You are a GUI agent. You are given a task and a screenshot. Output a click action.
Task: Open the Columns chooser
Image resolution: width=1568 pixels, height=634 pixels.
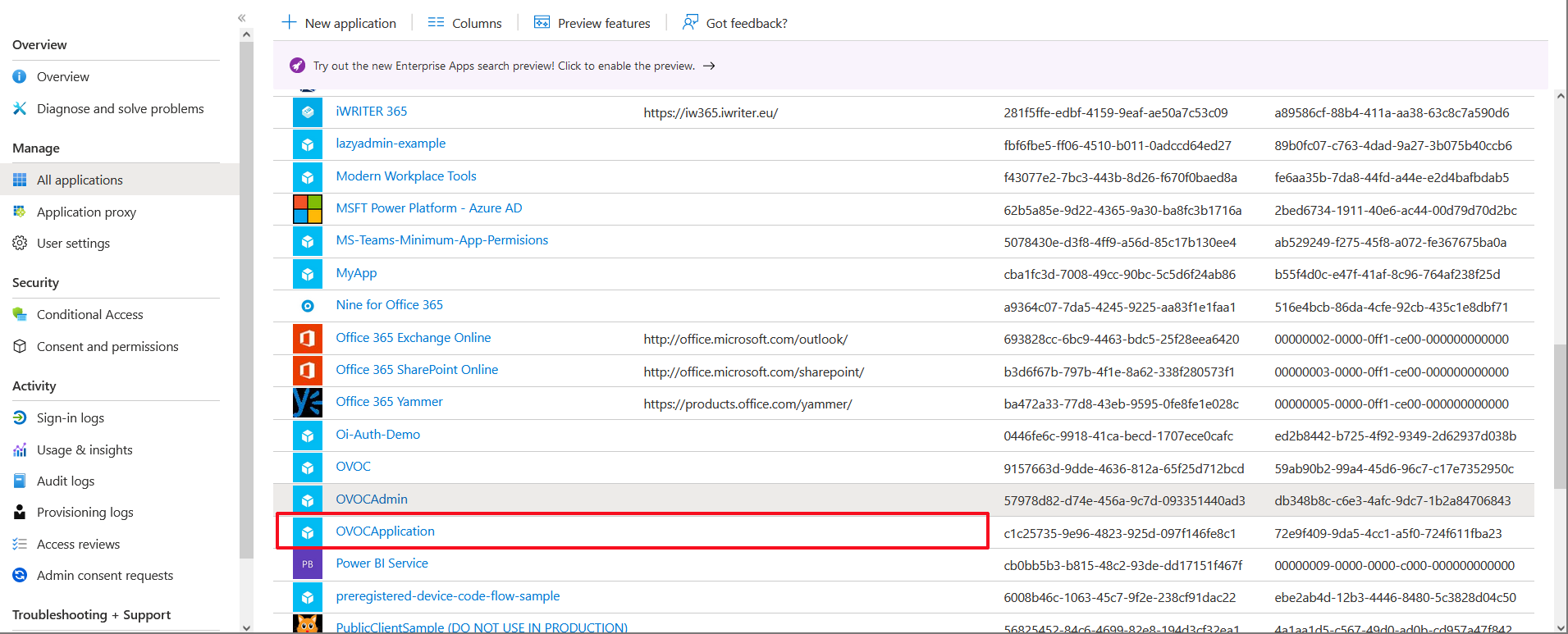point(465,23)
